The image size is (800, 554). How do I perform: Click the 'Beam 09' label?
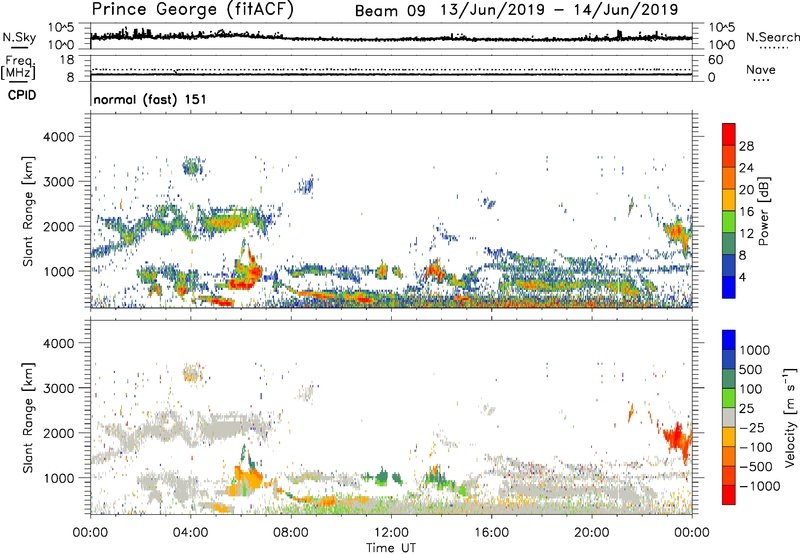[x=390, y=11]
